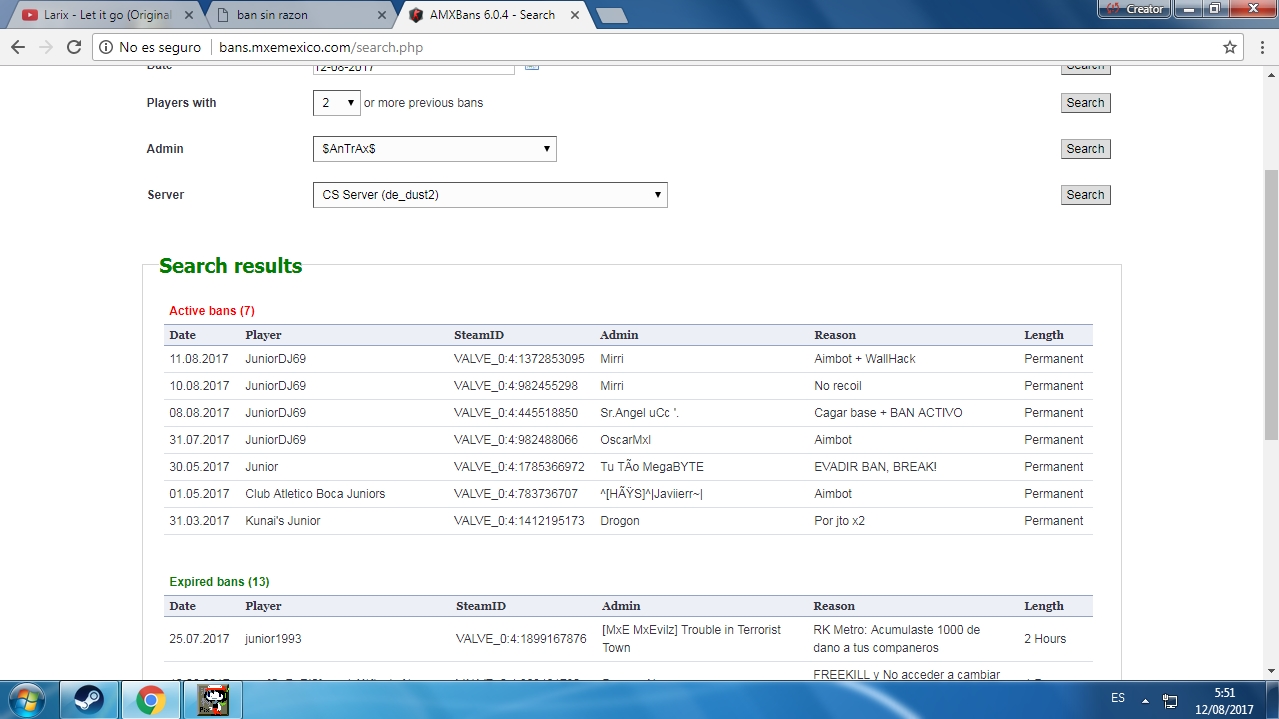
Task: Click SteamID VALVE_0:4:982455298
Action: (516, 386)
